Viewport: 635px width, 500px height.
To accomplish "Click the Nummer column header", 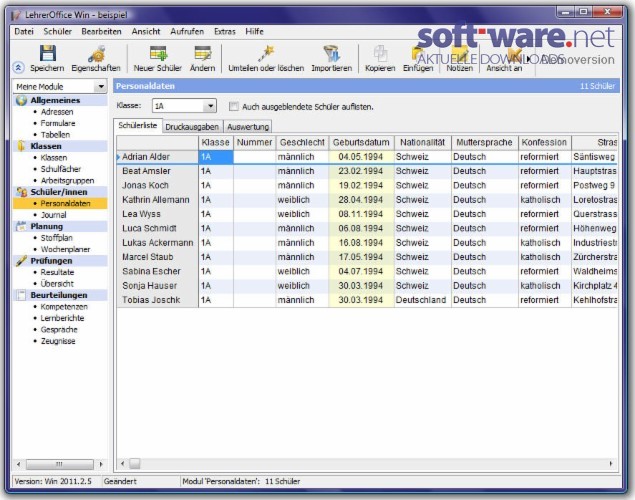I will point(254,143).
